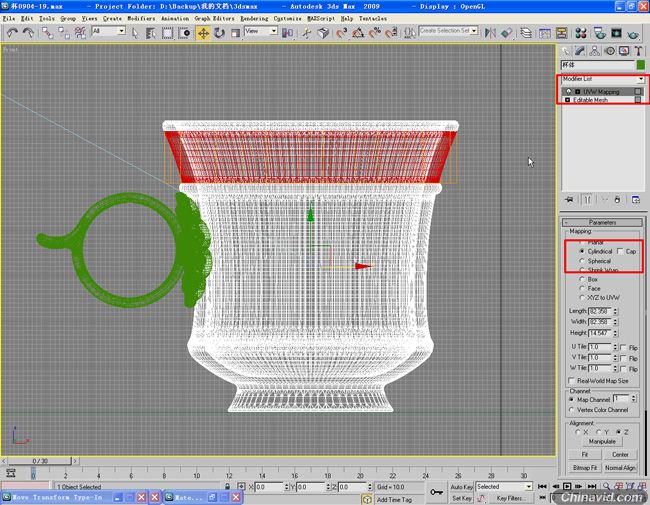This screenshot has width=650, height=505.
Task: Activate the Select and Move tool
Action: click(203, 33)
